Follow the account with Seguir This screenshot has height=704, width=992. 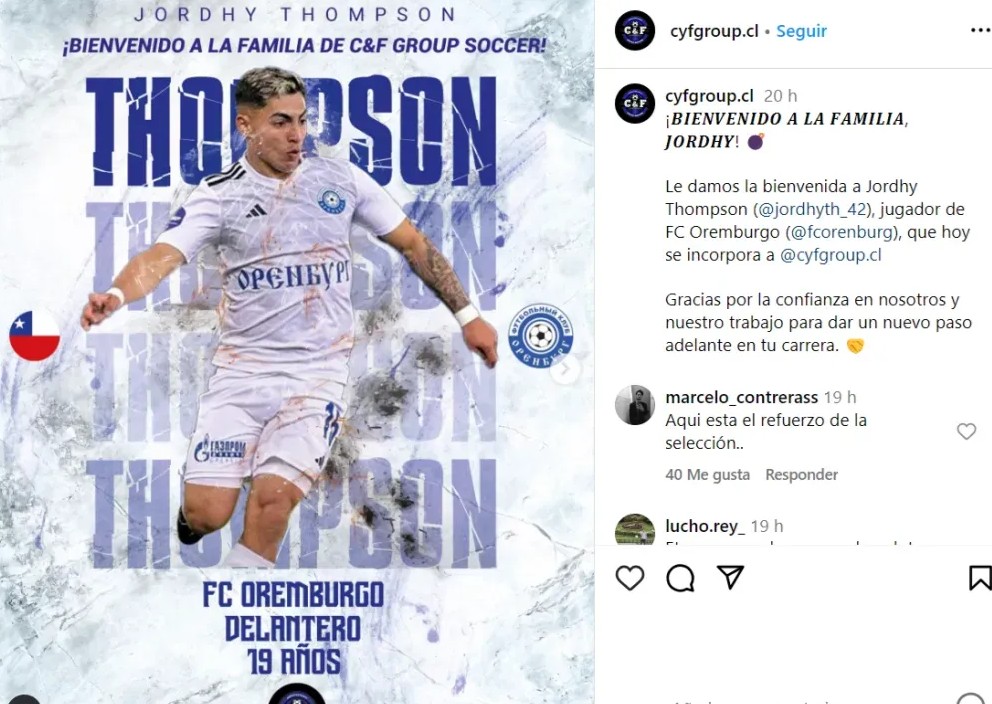click(x=802, y=31)
